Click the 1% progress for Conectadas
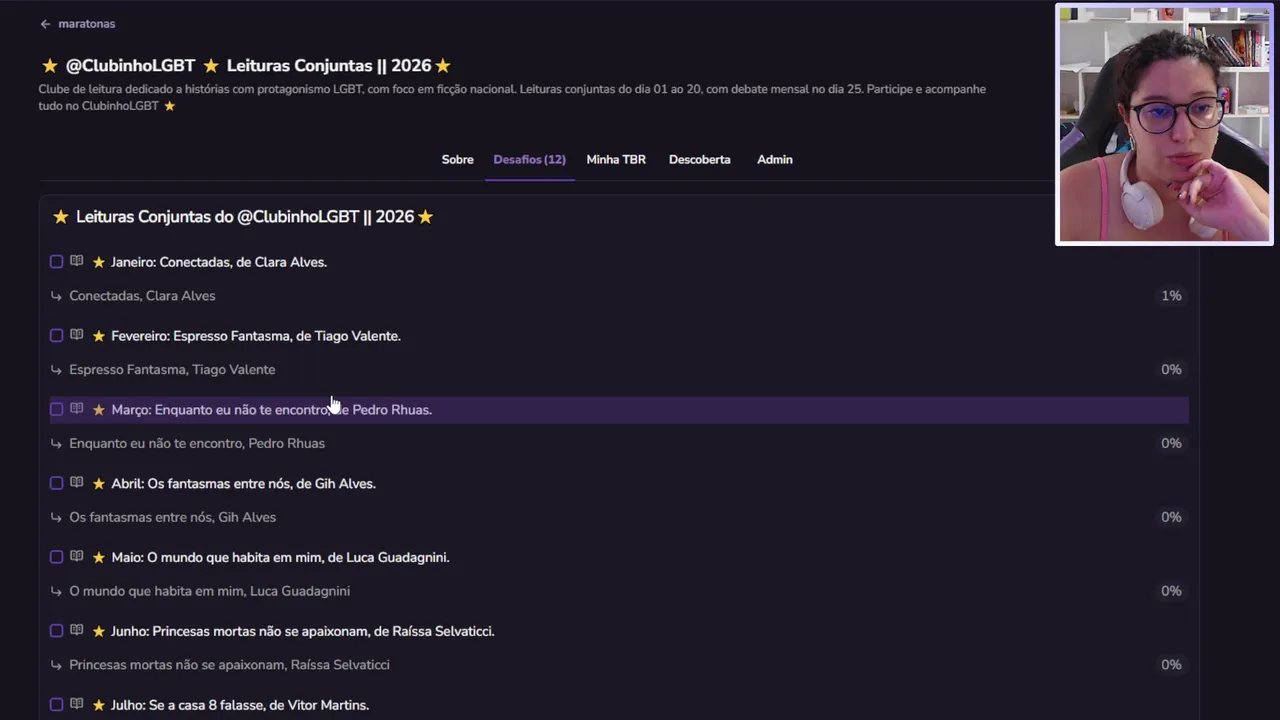This screenshot has height=720, width=1280. point(1171,296)
